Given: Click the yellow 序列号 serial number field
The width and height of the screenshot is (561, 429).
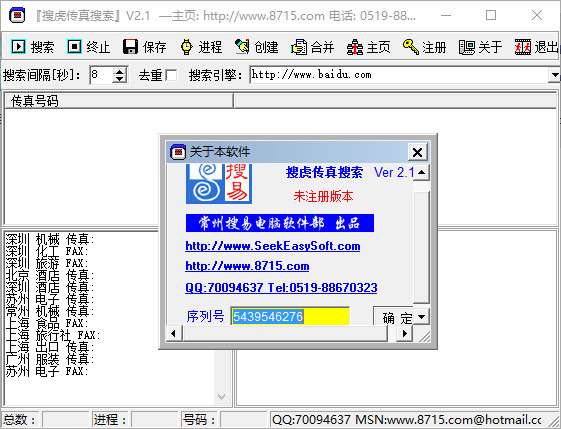Looking at the screenshot, I should pos(290,316).
